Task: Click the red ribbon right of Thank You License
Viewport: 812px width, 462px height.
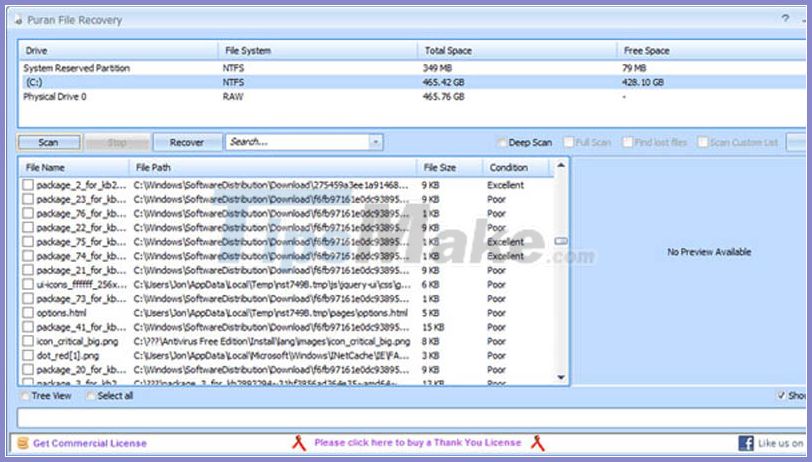Action: click(538, 443)
